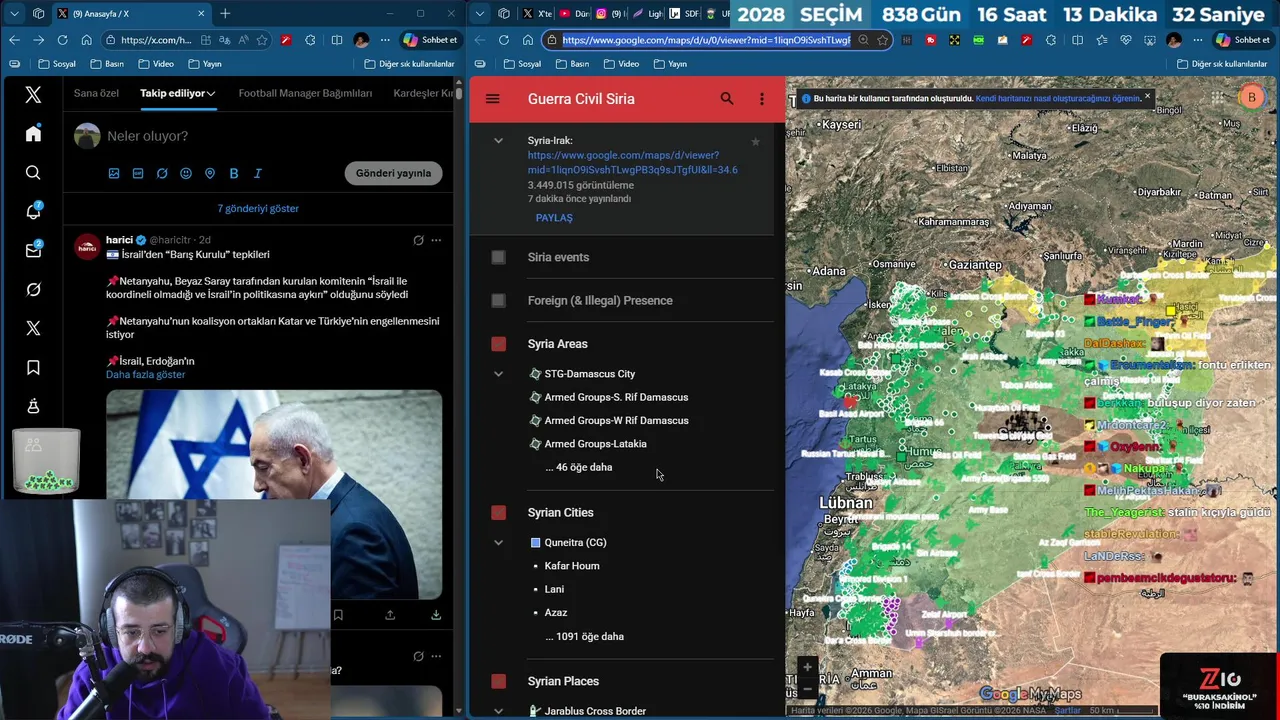
Task: Click the X logo atop the sidebar
Action: click(x=33, y=95)
